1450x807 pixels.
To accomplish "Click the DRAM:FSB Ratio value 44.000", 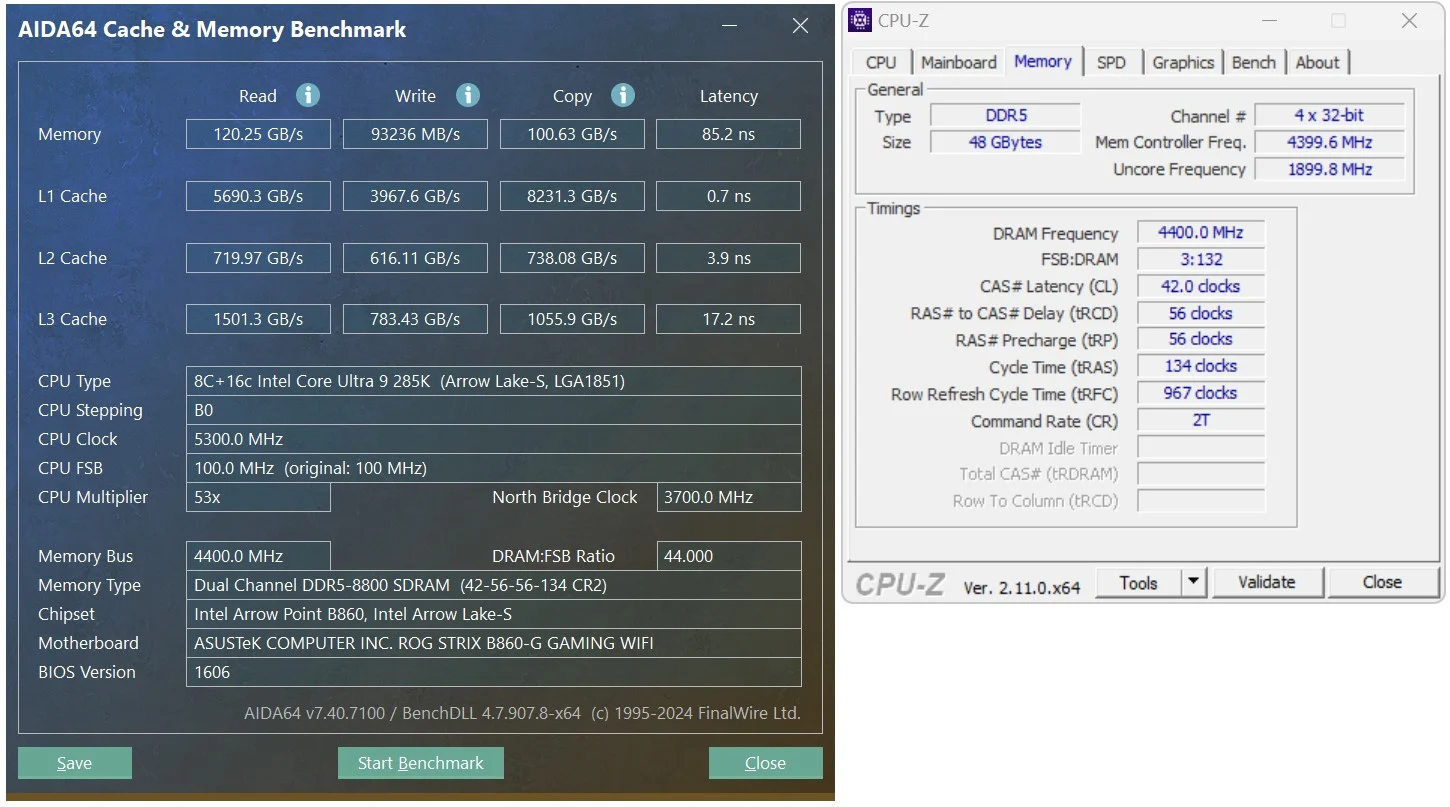I will 729,556.
